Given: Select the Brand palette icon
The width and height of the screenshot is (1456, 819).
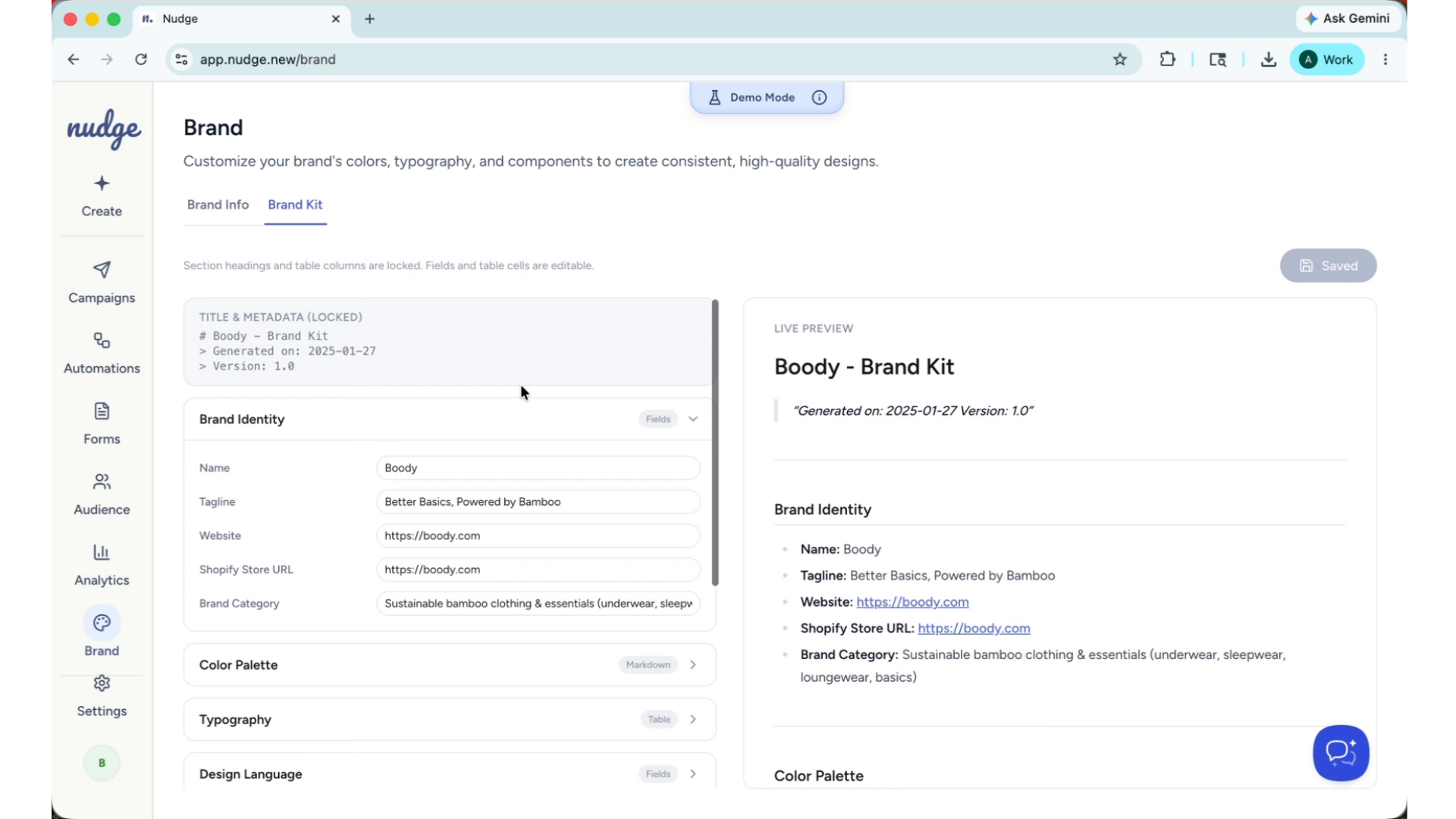Looking at the screenshot, I should [x=102, y=623].
